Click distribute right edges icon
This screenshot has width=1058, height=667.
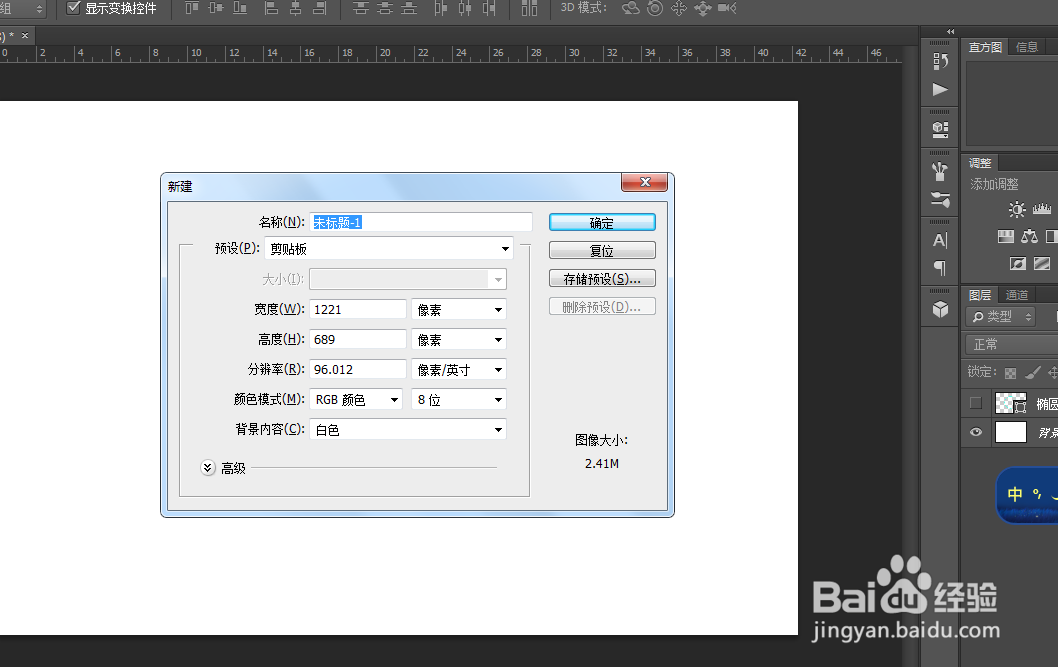pos(489,8)
